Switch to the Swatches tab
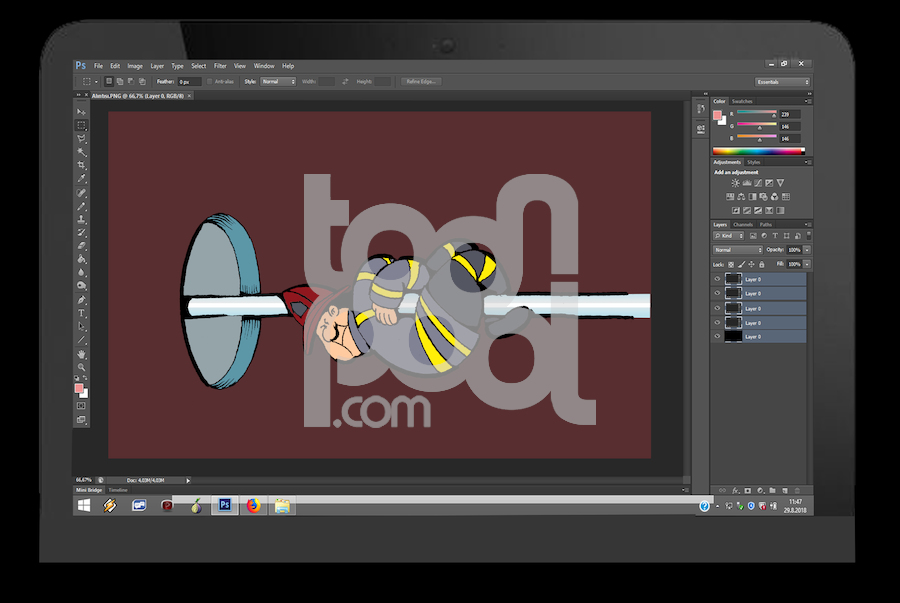The height and width of the screenshot is (603, 900). click(742, 101)
